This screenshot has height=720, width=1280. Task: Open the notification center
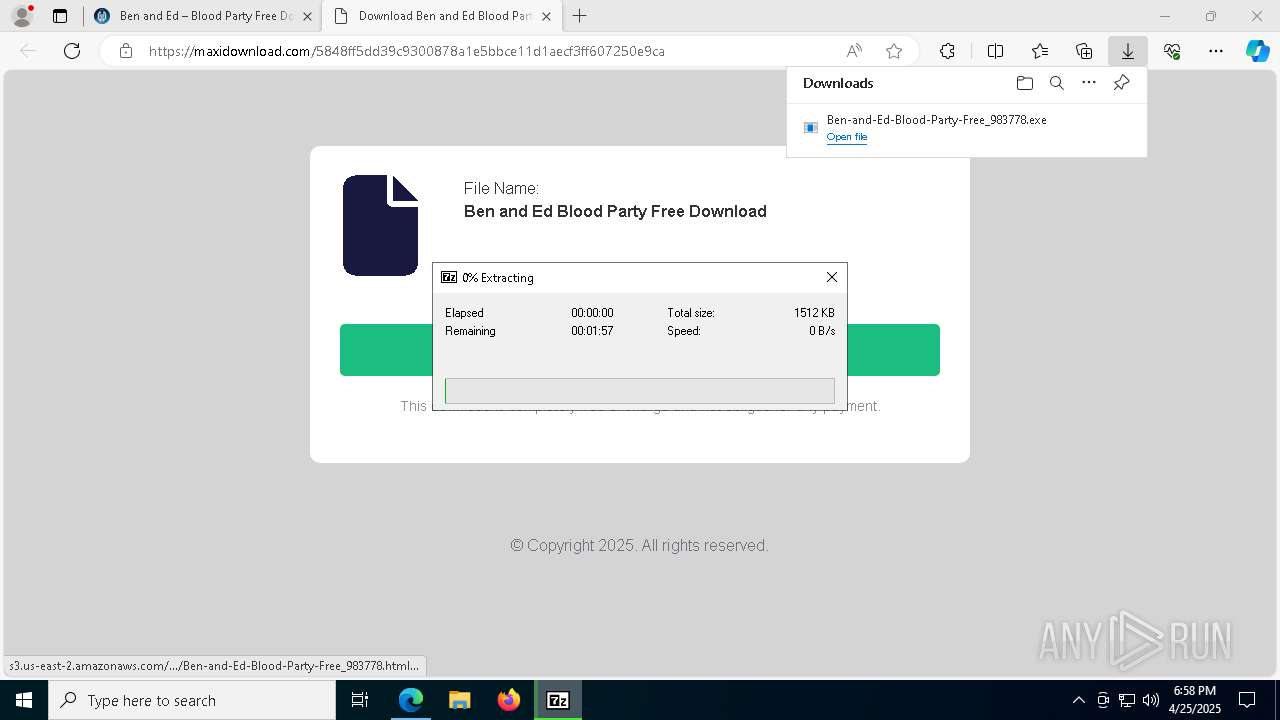click(1247, 700)
